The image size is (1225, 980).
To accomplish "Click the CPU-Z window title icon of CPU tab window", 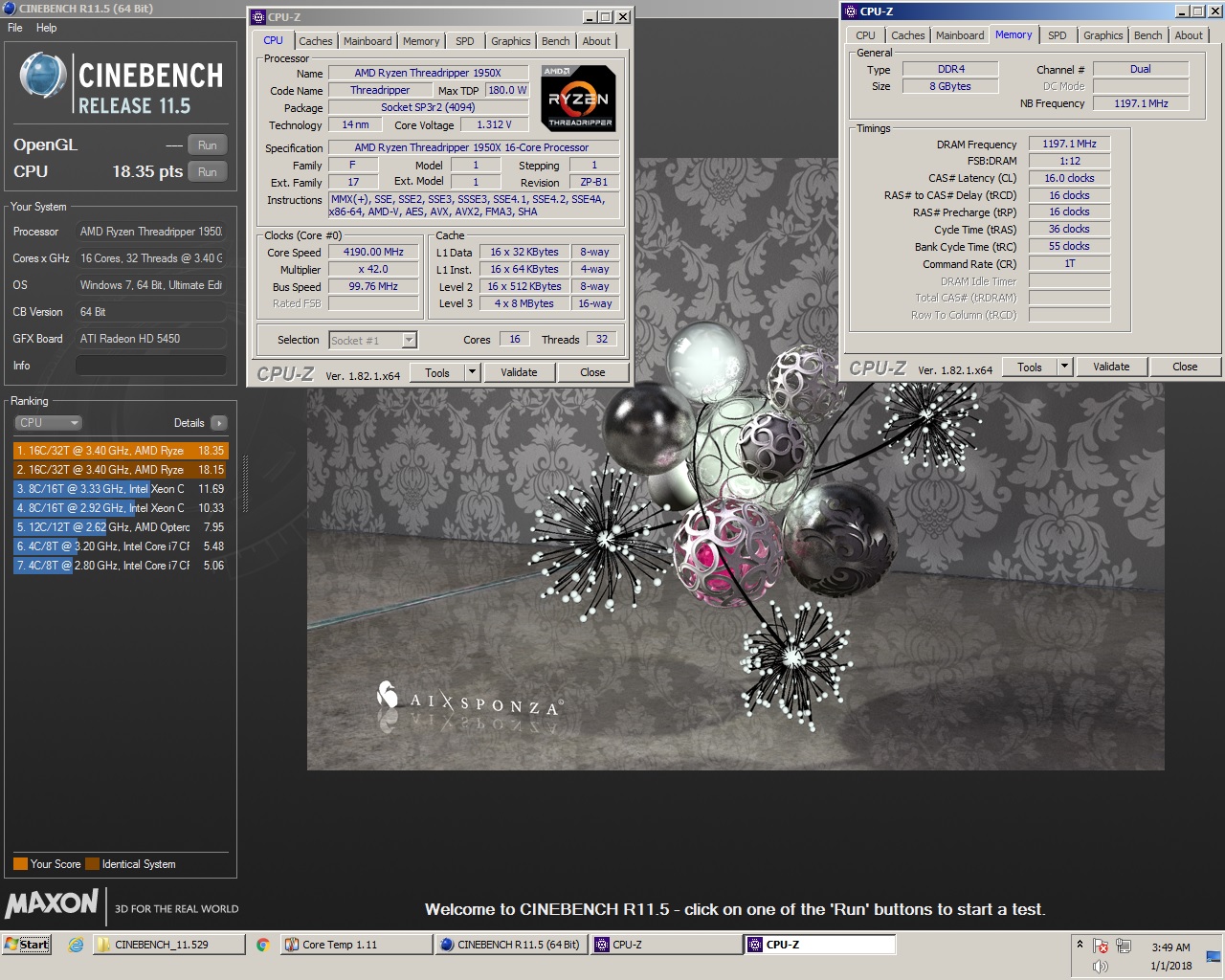I will click(257, 17).
